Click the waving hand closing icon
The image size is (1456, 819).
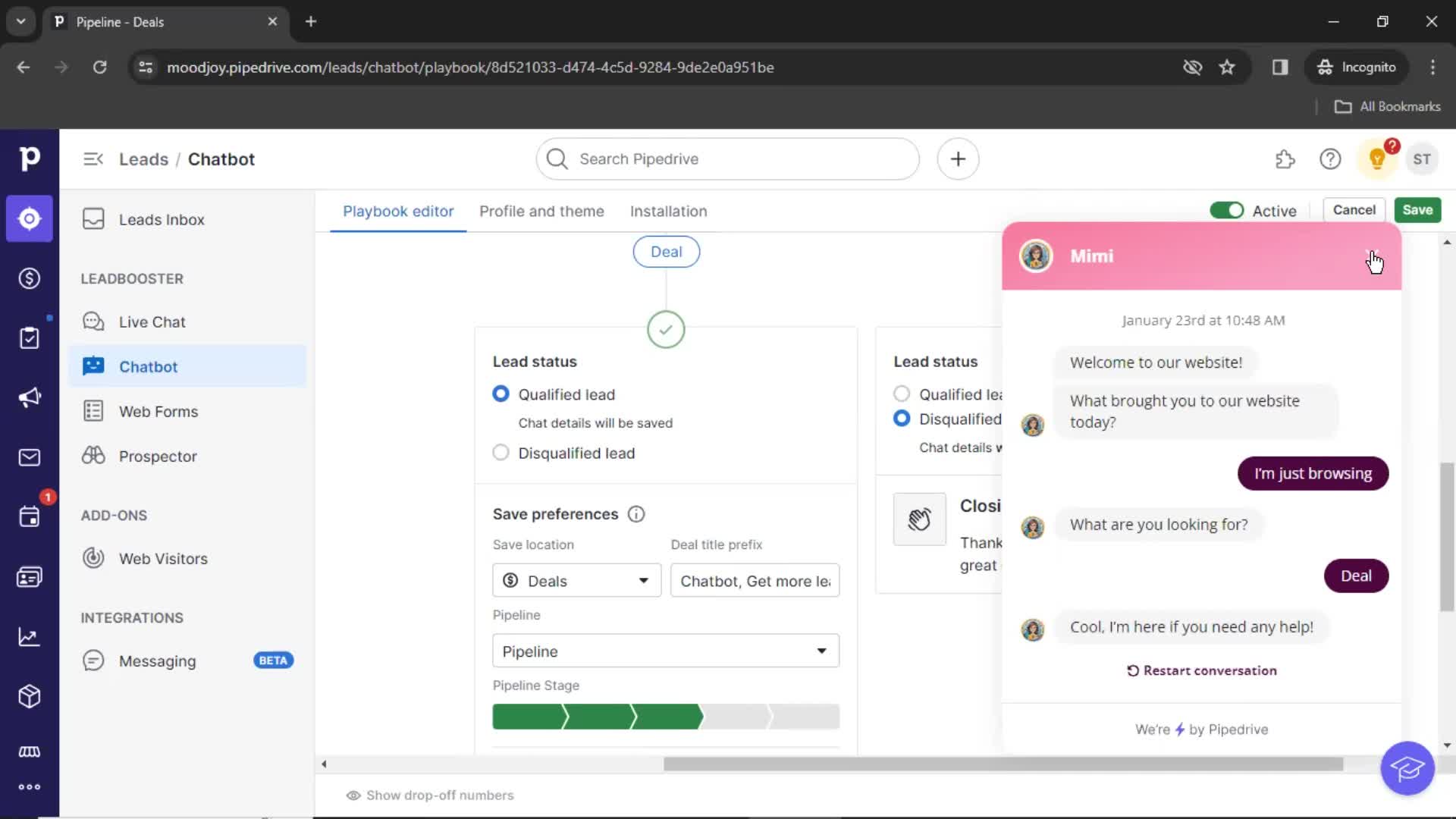(x=919, y=519)
